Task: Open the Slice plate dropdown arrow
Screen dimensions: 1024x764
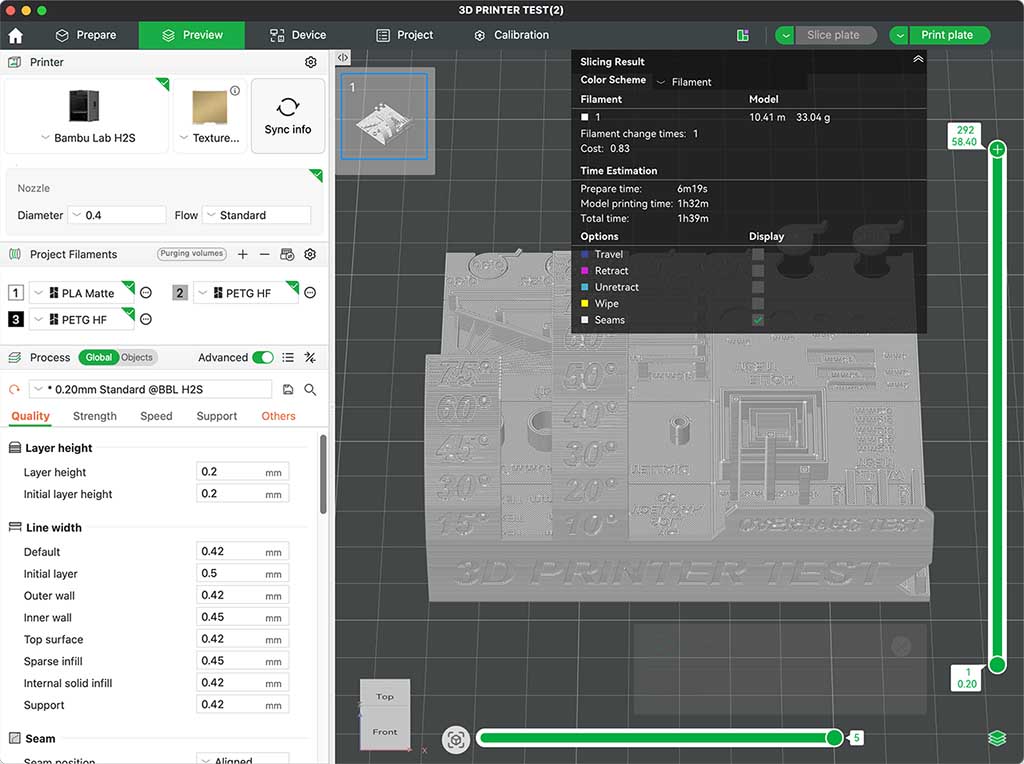Action: coord(785,35)
